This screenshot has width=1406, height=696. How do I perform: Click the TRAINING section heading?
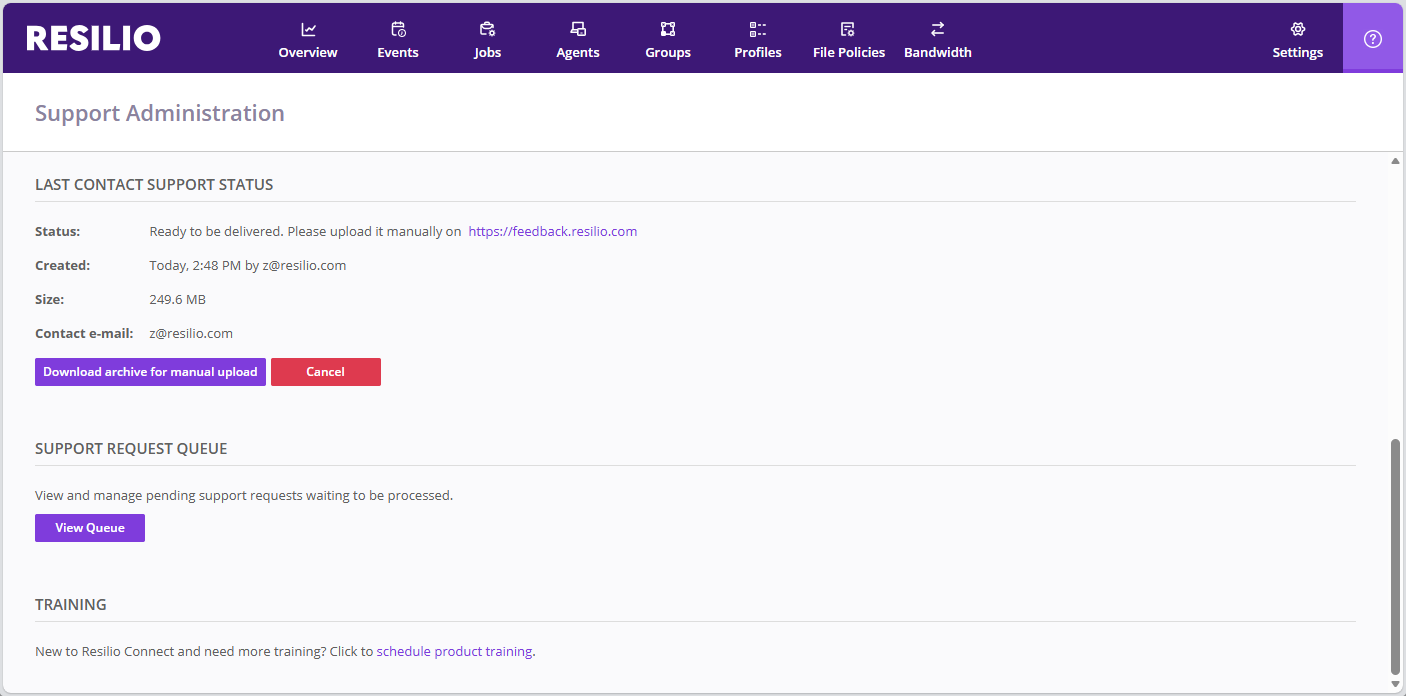[71, 605]
